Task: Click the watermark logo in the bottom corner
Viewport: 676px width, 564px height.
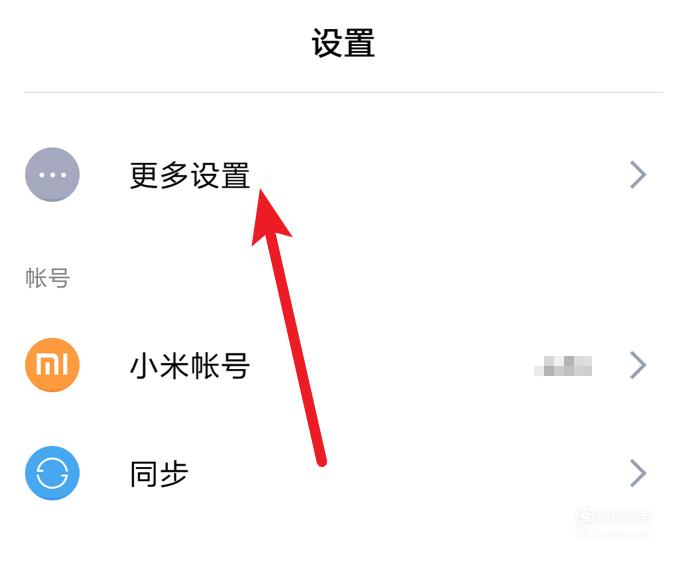Action: [614, 517]
